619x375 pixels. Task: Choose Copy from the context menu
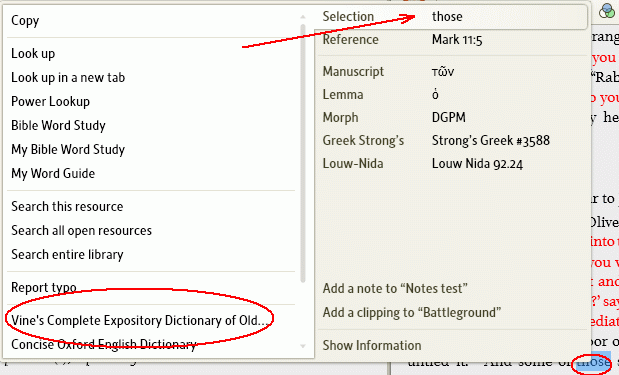tap(25, 21)
